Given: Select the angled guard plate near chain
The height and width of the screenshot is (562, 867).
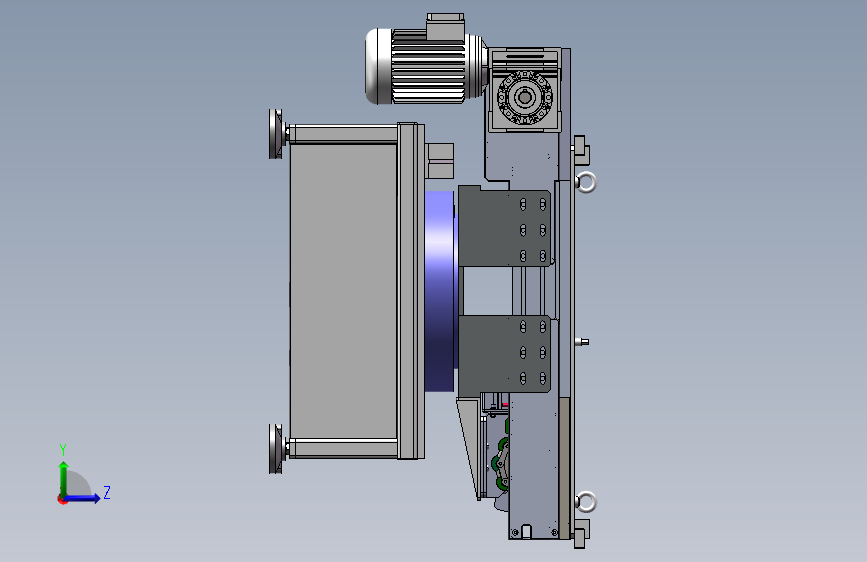Looking at the screenshot, I should 469,449.
